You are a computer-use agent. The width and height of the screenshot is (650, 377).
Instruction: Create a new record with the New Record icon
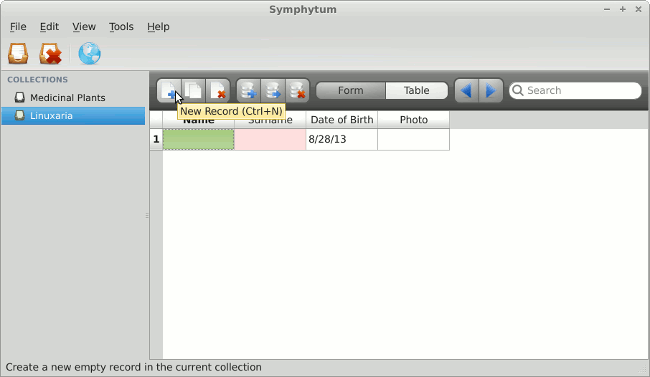coord(169,90)
